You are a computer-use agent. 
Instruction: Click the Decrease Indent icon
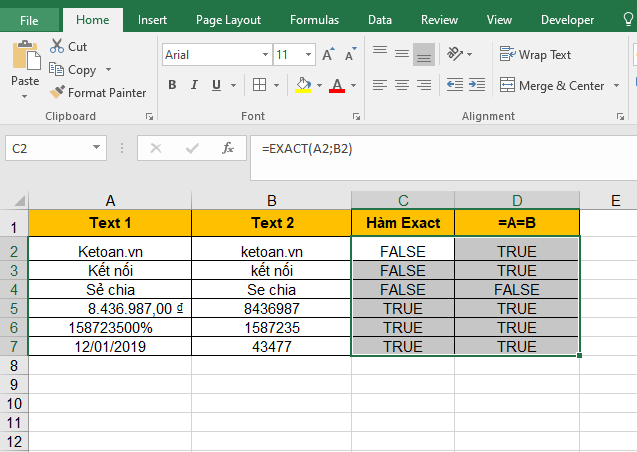pyautogui.click(x=455, y=86)
